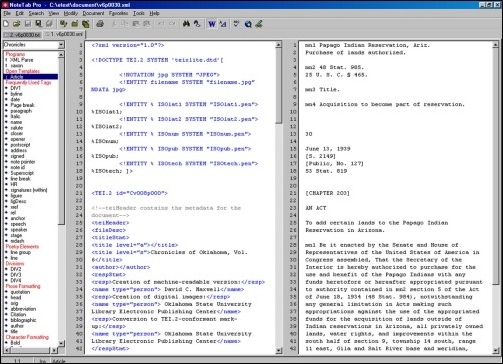The image size is (503, 364).
Task: Click the New Document toolbar icon
Action: [x=6, y=24]
